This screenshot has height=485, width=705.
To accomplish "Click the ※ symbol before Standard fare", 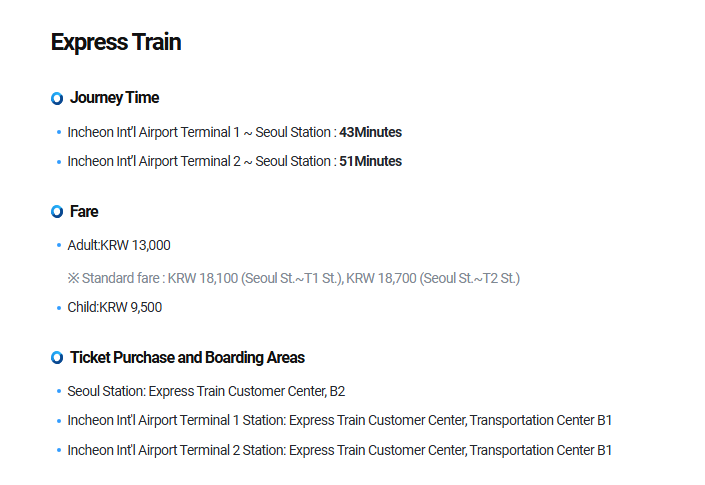I will [73, 278].
